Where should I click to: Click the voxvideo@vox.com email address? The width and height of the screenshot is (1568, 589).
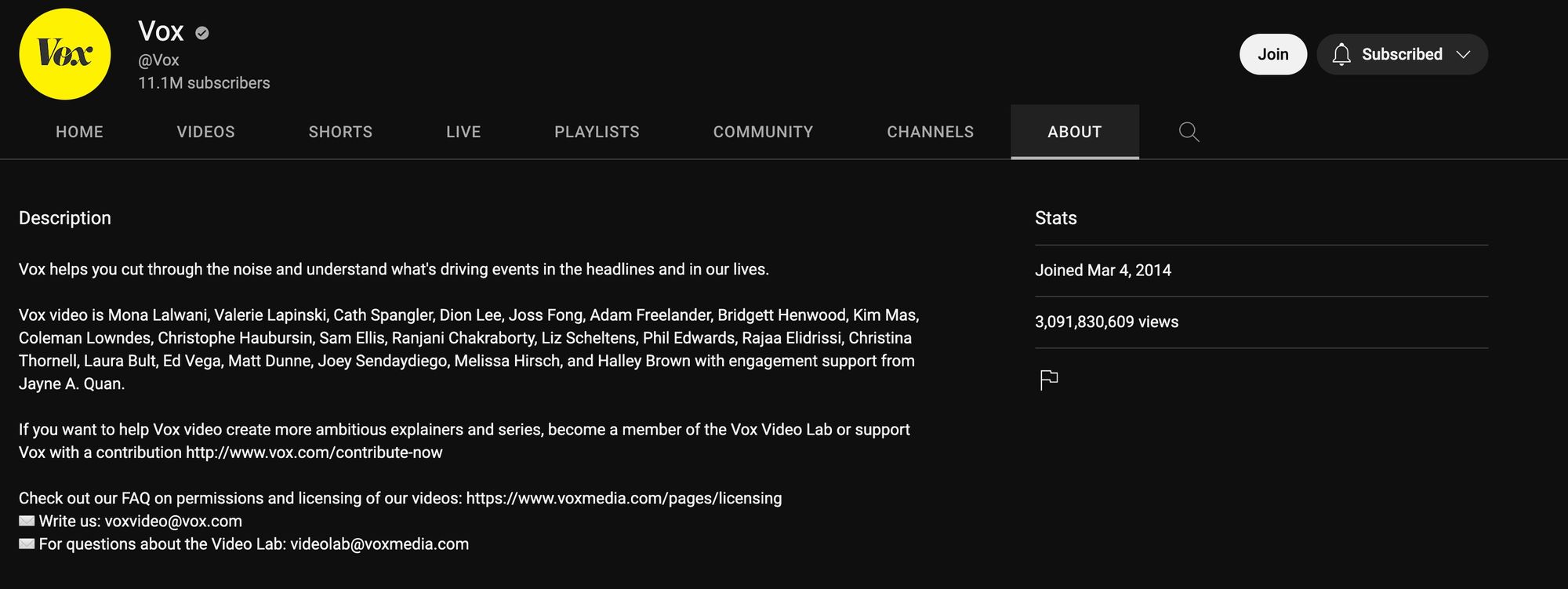(173, 521)
